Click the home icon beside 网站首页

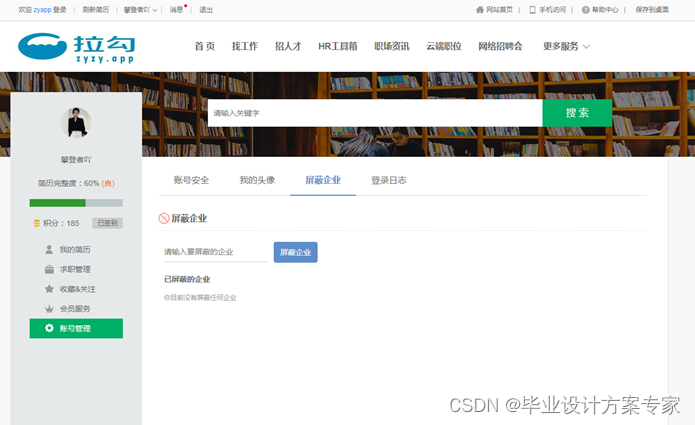pyautogui.click(x=480, y=10)
